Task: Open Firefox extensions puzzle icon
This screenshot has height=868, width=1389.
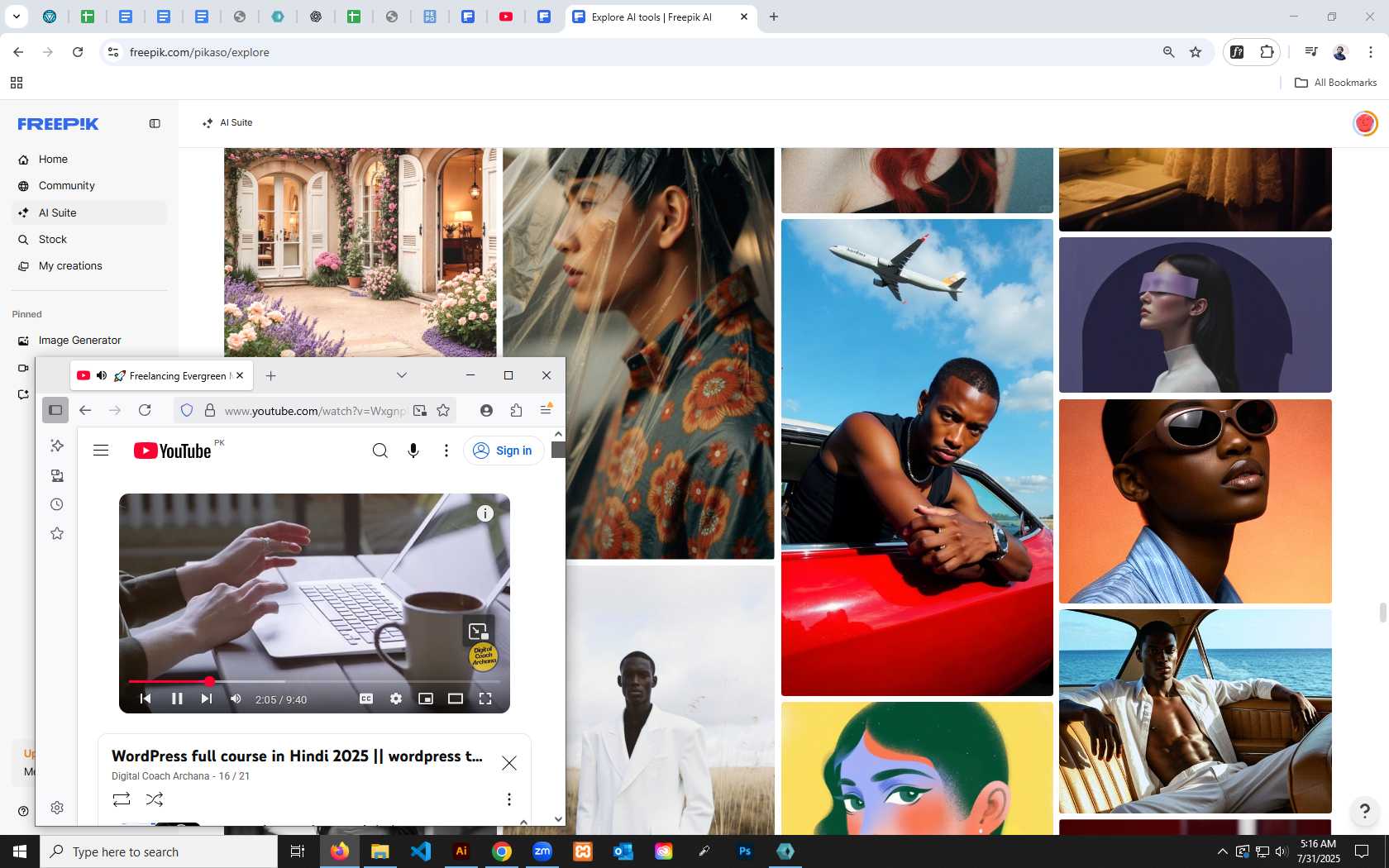Action: pyautogui.click(x=516, y=410)
